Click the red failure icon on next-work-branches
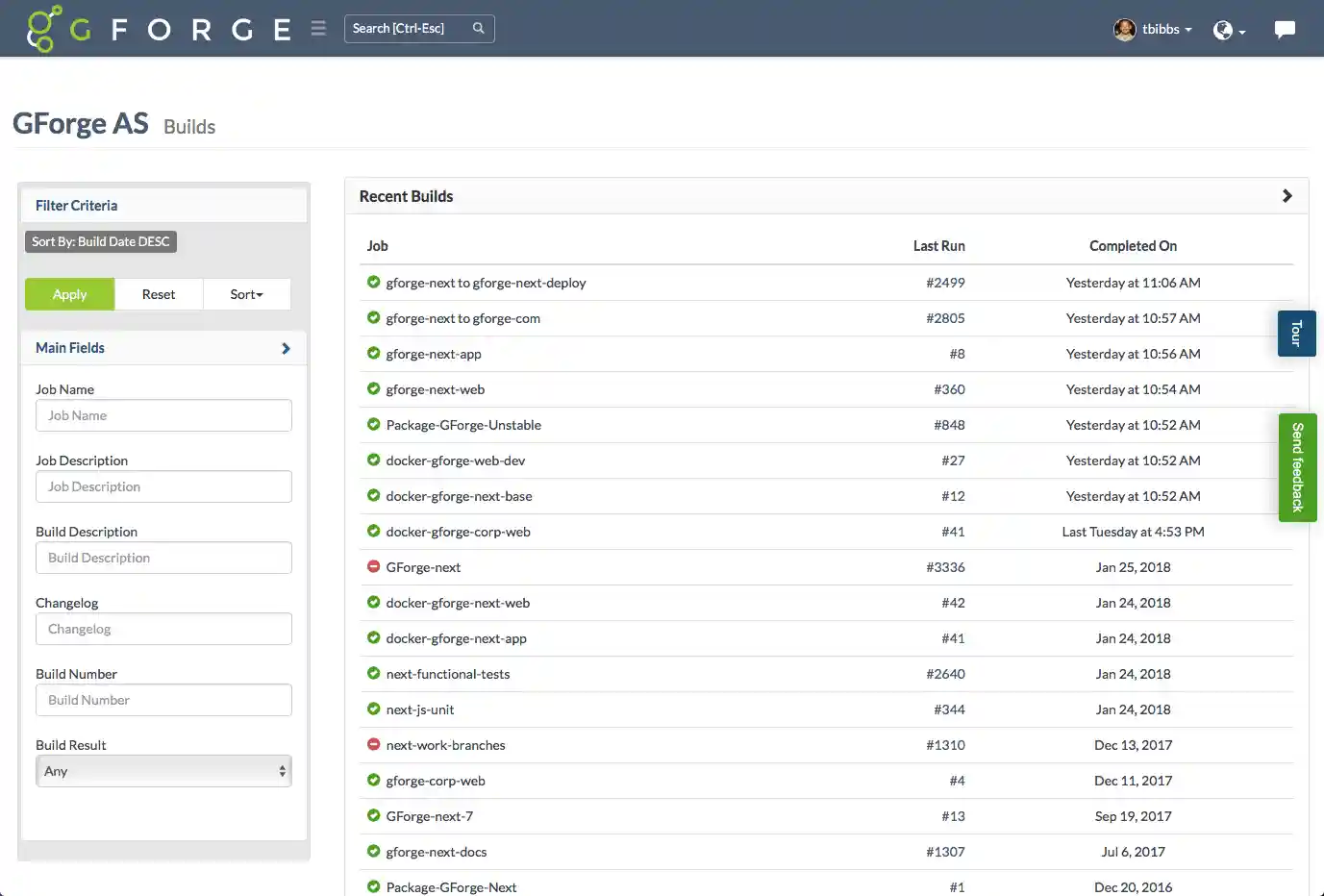The width and height of the screenshot is (1324, 896). (x=373, y=744)
